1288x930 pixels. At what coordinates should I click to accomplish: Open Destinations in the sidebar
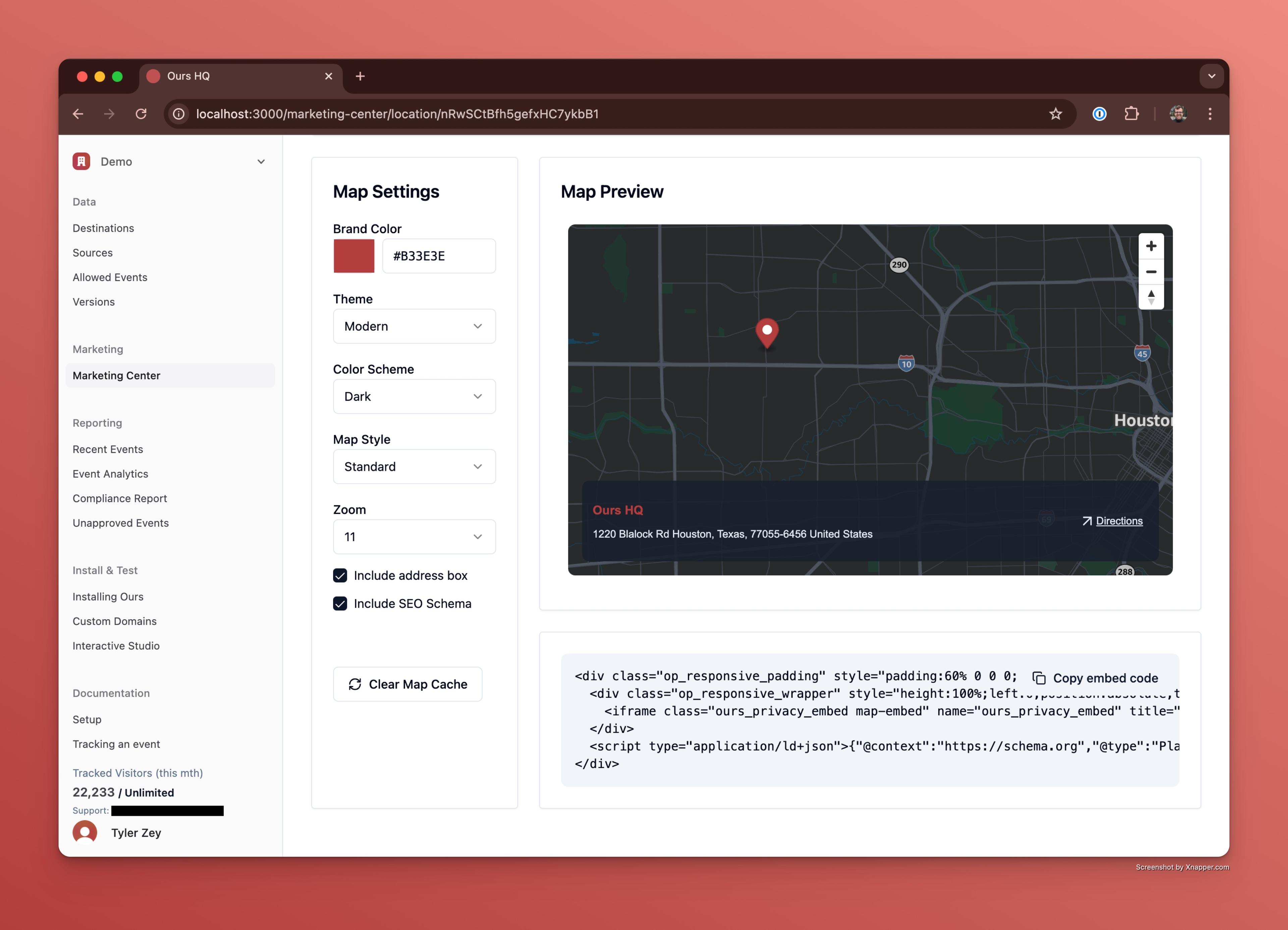click(103, 228)
